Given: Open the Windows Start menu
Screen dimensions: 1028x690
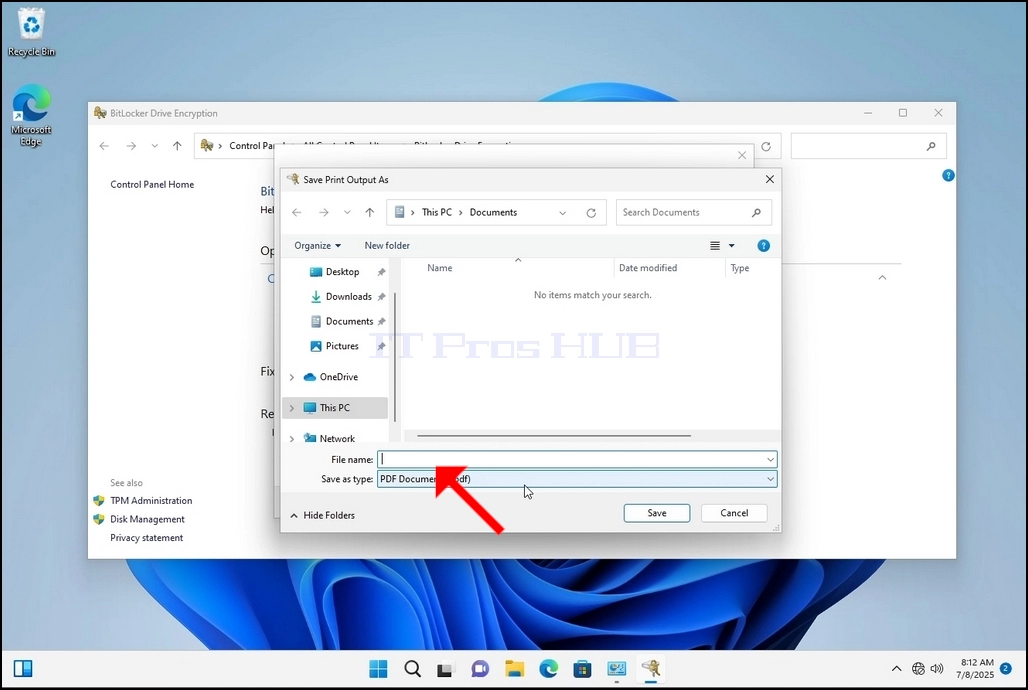Looking at the screenshot, I should click(x=378, y=669).
